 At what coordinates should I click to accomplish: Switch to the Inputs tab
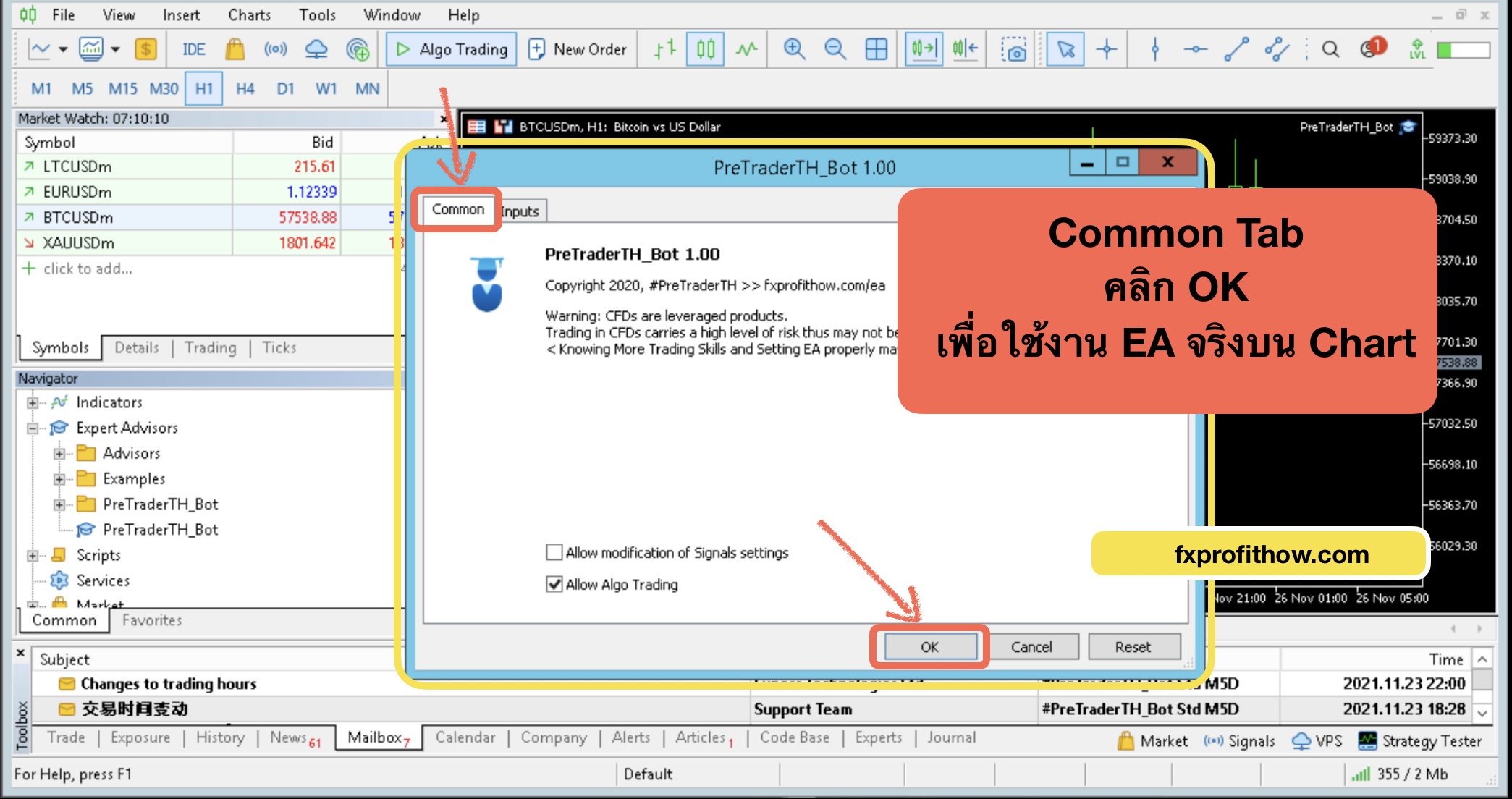coord(520,211)
